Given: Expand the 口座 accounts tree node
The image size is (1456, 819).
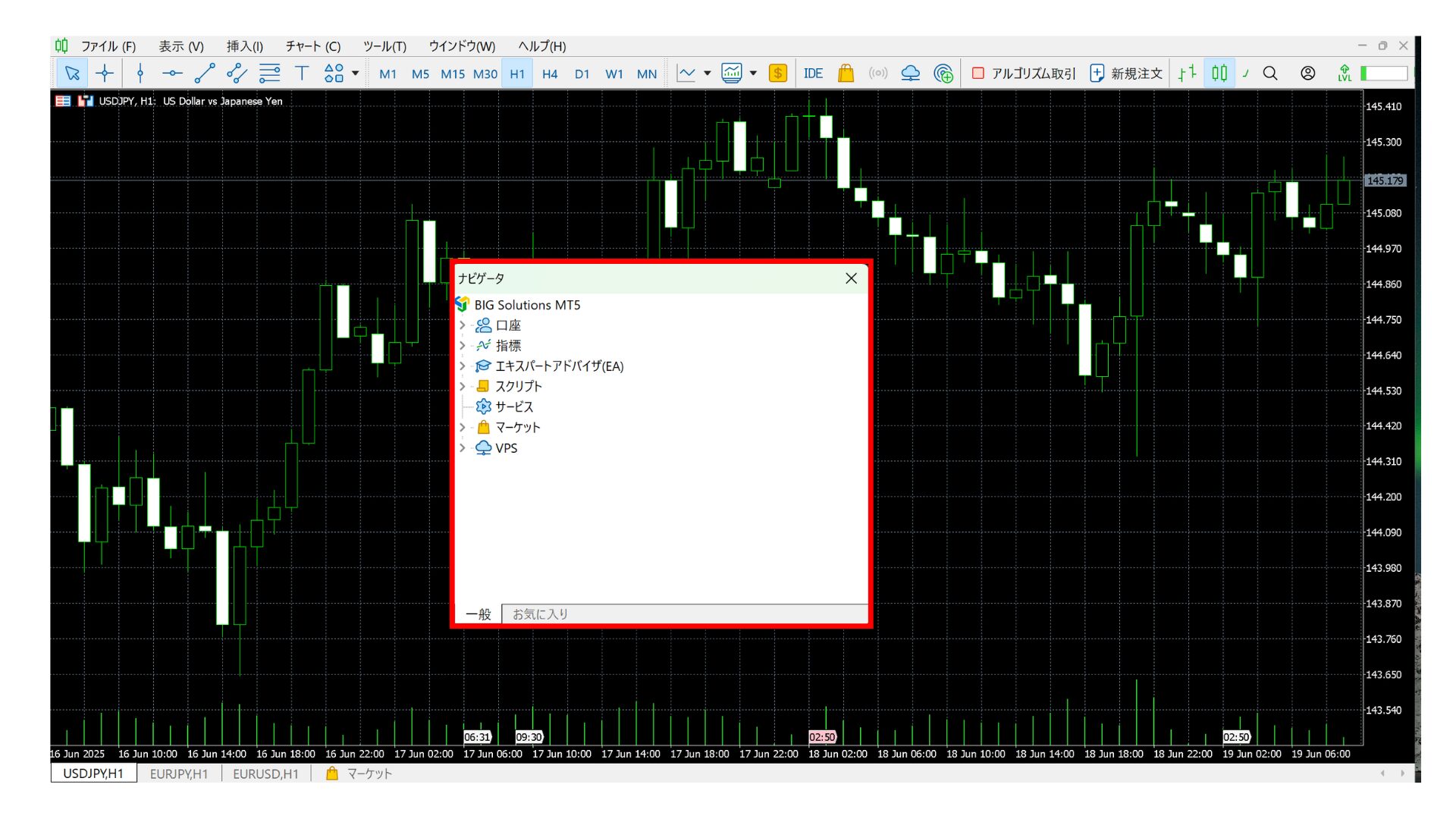Looking at the screenshot, I should click(x=463, y=325).
